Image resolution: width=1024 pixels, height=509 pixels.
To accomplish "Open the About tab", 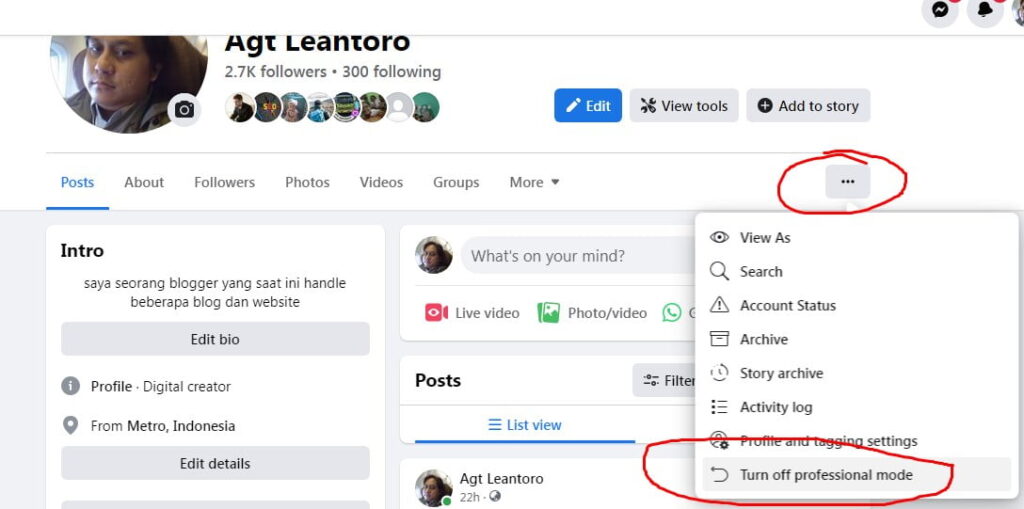I will 144,182.
